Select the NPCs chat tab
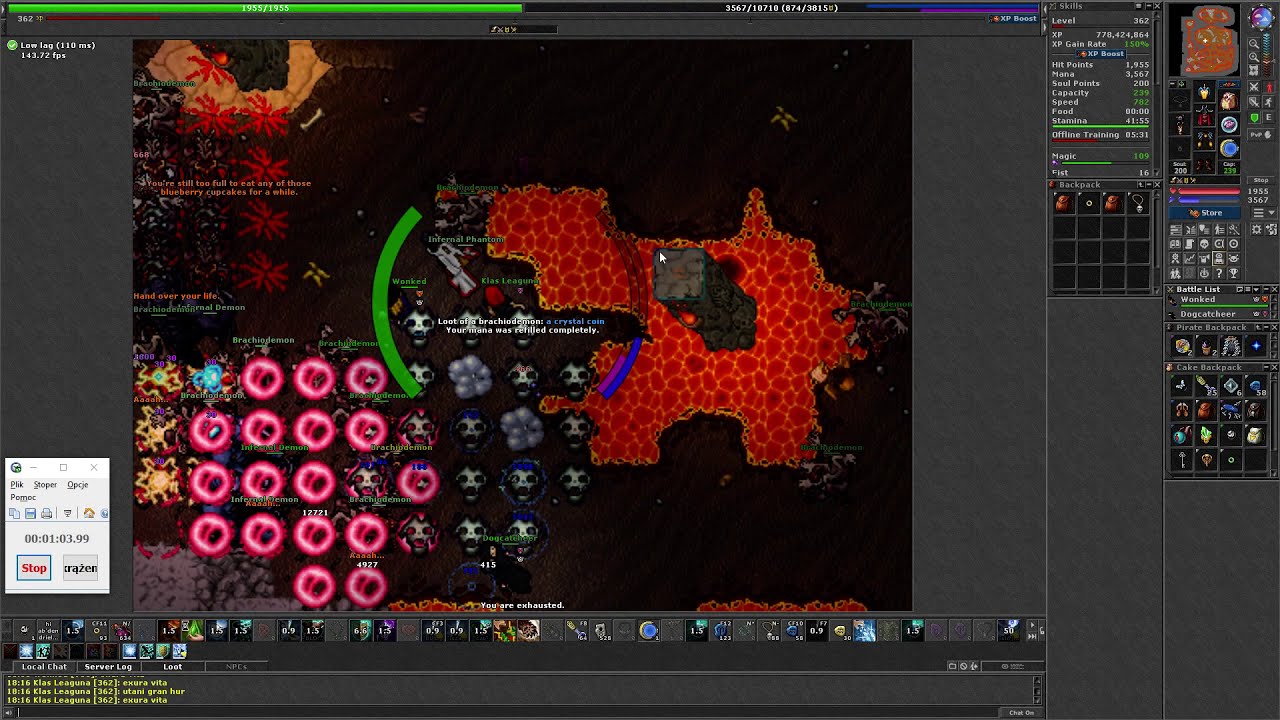Image resolution: width=1280 pixels, height=720 pixels. [236, 667]
